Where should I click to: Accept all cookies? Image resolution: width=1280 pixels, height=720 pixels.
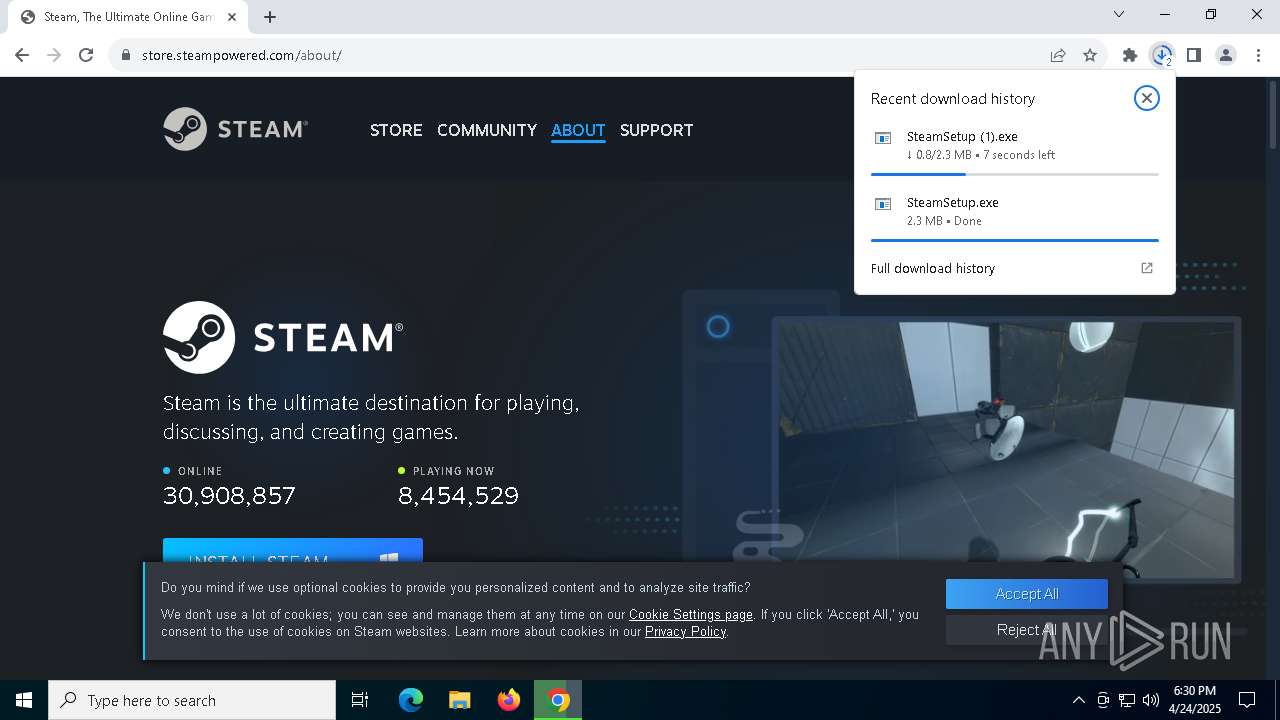tap(1027, 594)
